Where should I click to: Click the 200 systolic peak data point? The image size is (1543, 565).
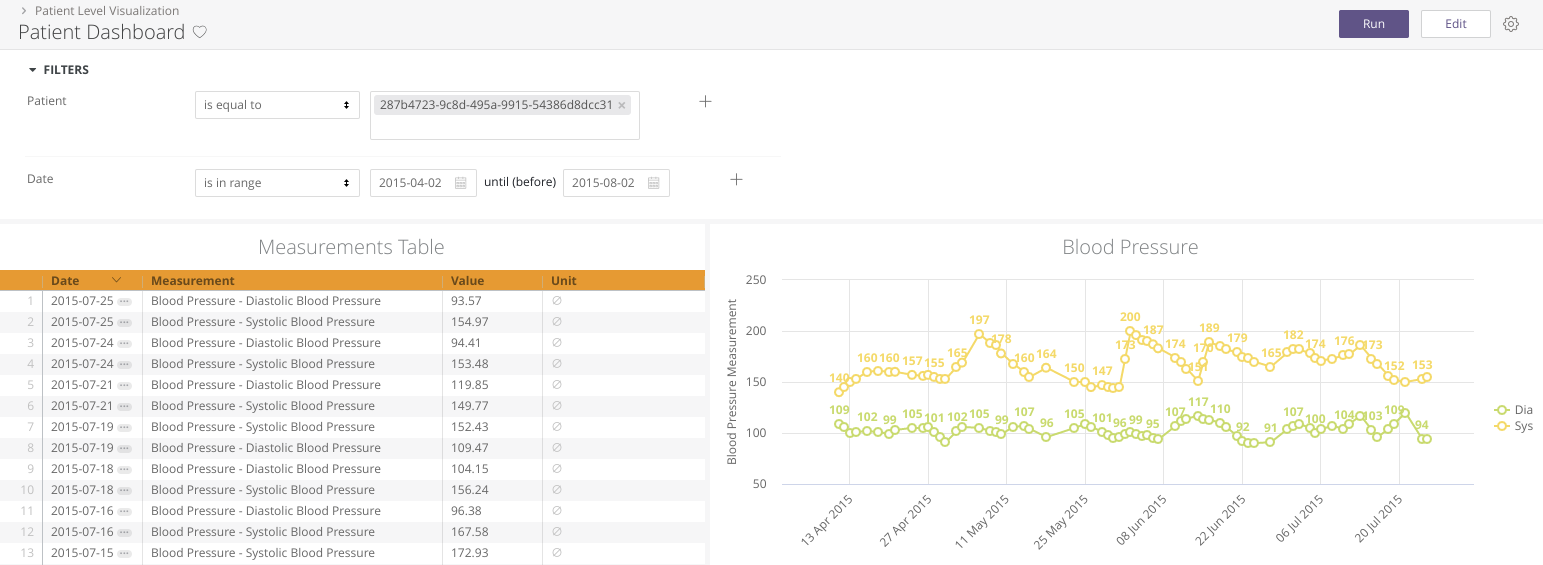(1130, 331)
